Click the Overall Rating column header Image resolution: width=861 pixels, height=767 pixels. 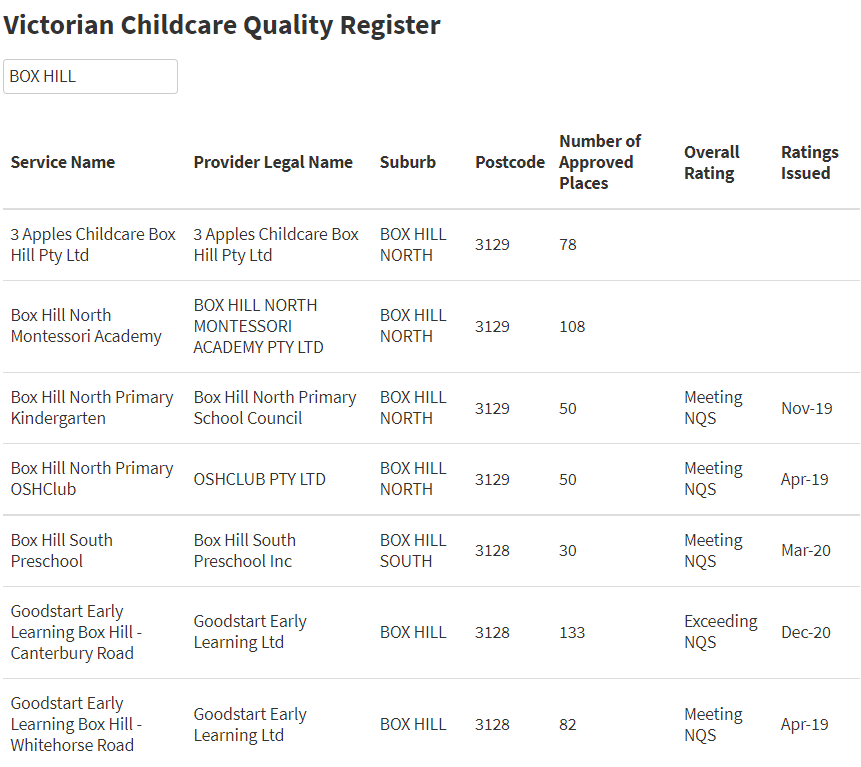(712, 162)
